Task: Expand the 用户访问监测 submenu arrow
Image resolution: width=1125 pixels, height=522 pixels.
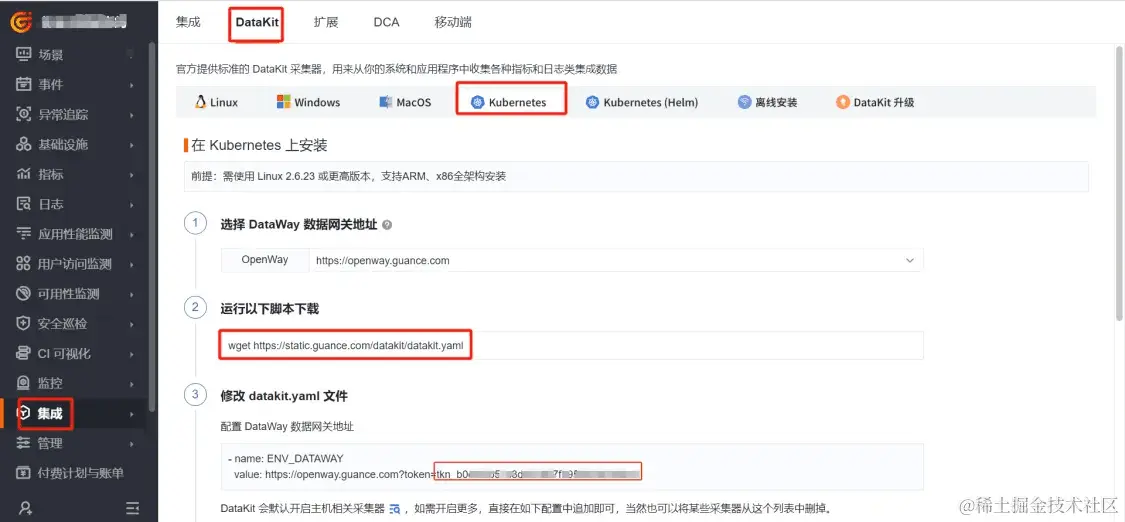Action: click(x=132, y=265)
